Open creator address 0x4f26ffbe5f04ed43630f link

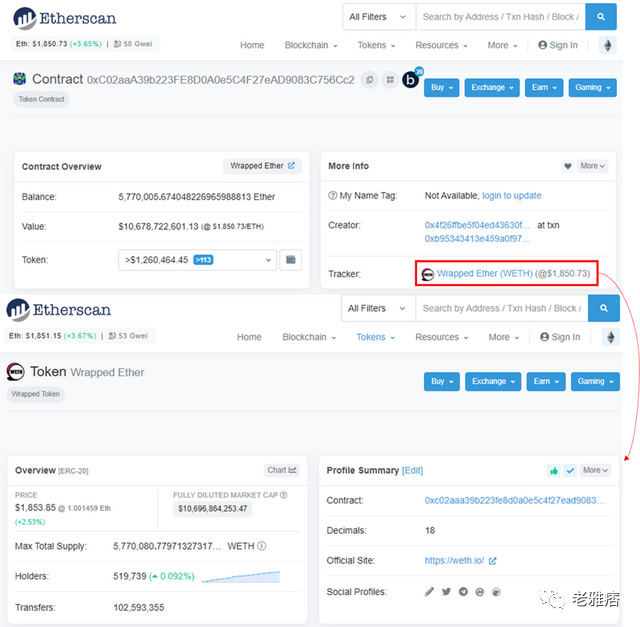477,225
